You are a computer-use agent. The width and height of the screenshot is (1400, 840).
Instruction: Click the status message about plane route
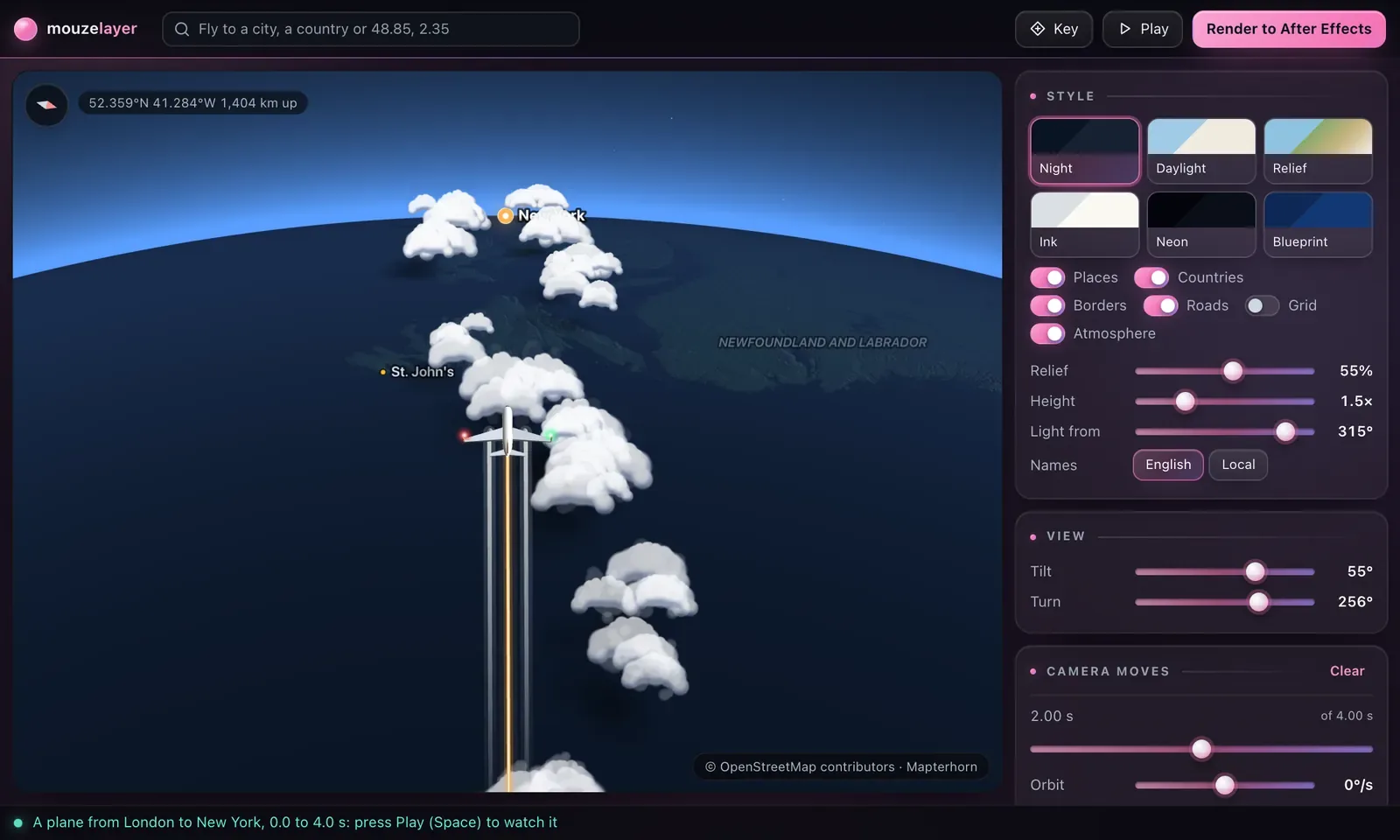click(x=295, y=822)
